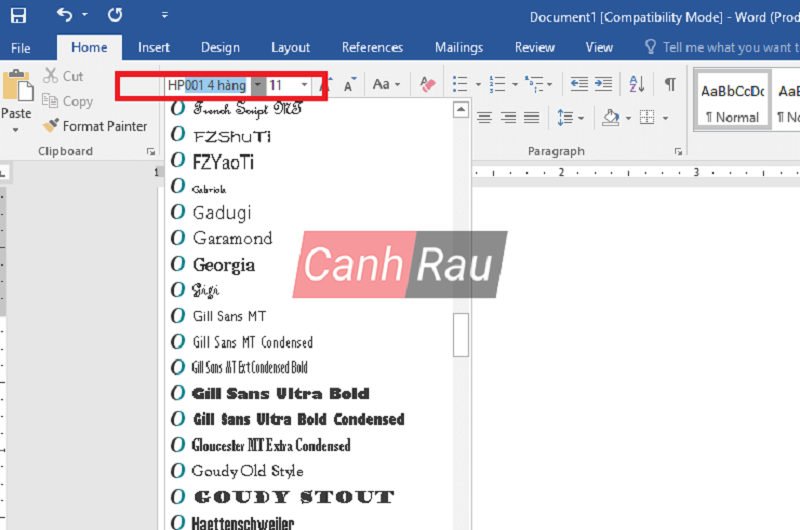The image size is (800, 530).
Task: Click the Save icon in quick access toolbar
Action: (18, 15)
